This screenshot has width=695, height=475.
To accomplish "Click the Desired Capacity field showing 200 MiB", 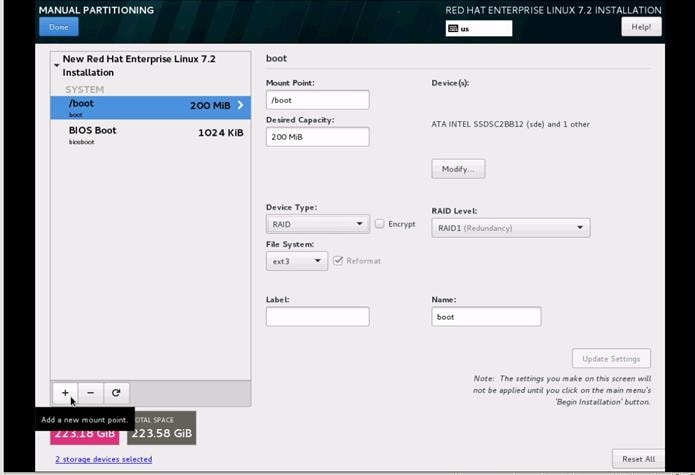I will tap(317, 137).
